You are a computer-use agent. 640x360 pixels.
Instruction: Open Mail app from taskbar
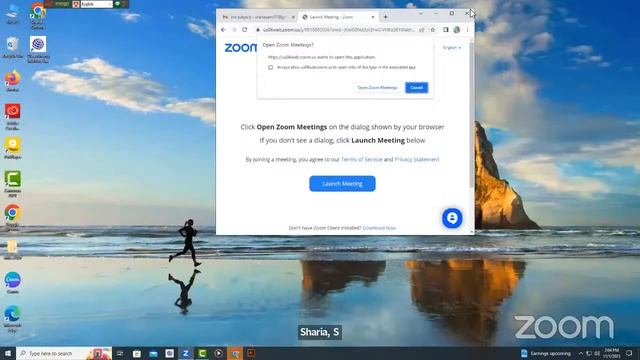153,353
